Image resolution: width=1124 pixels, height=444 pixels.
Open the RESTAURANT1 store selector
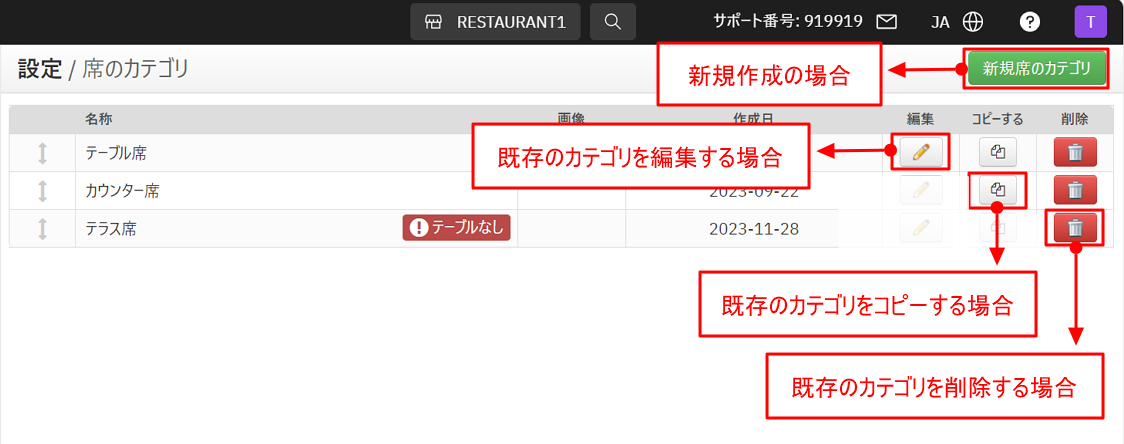pyautogui.click(x=495, y=21)
